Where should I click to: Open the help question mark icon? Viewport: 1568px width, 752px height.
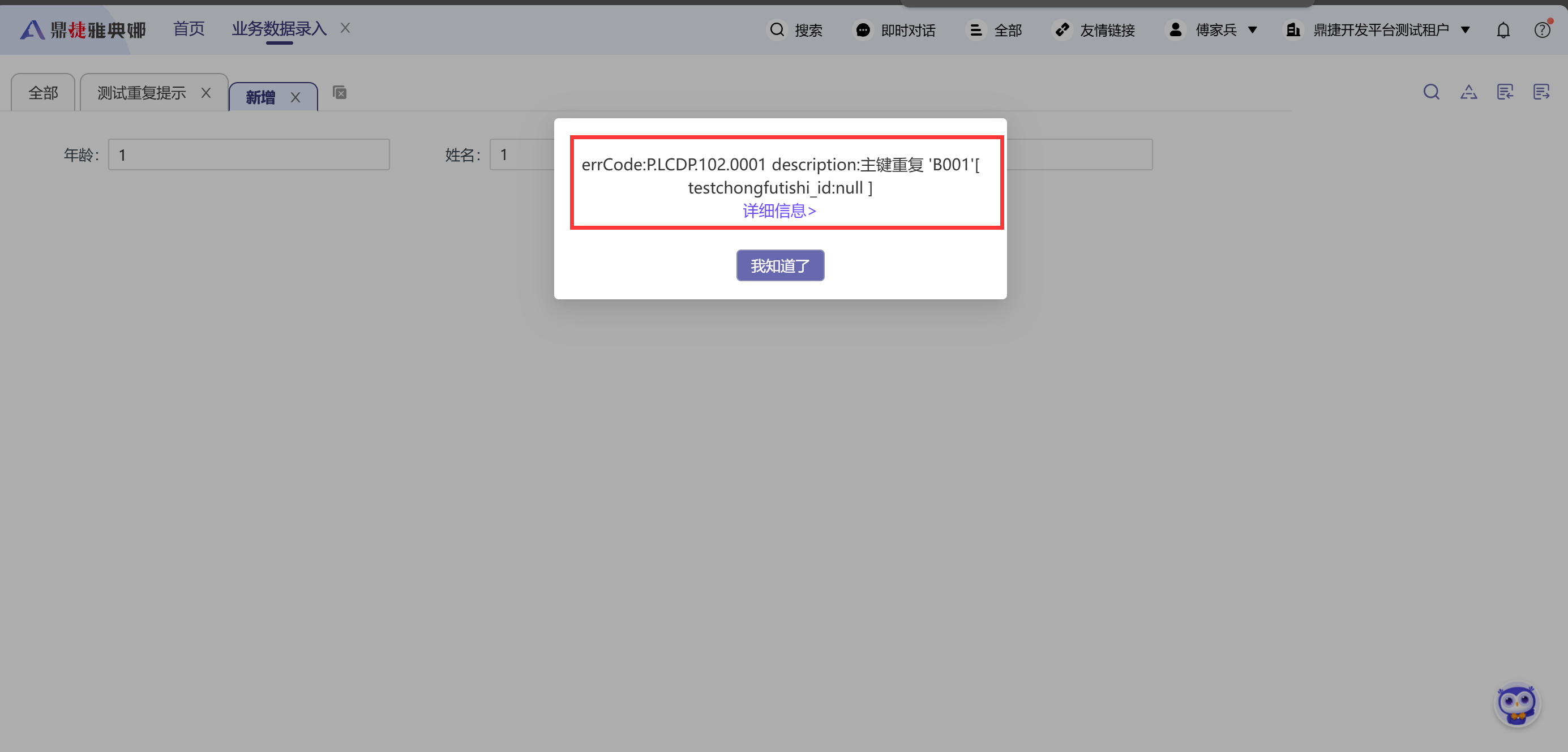click(x=1542, y=30)
